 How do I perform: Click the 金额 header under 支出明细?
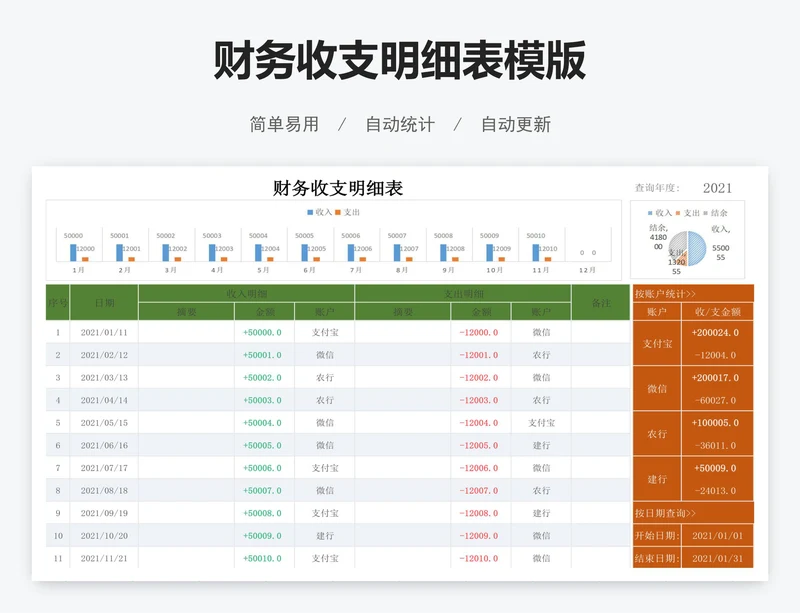[481, 311]
